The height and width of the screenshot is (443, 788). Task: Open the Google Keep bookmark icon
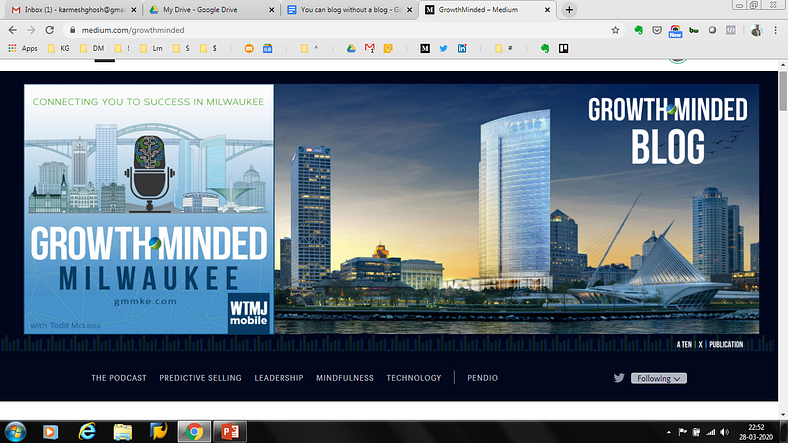click(x=388, y=48)
